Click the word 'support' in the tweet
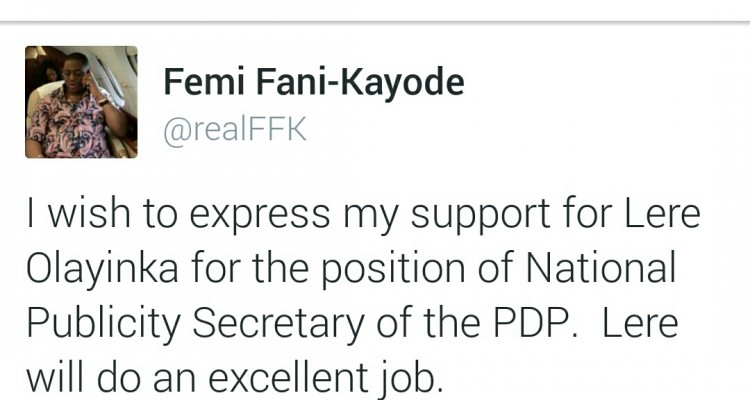750x400 pixels. click(480, 216)
